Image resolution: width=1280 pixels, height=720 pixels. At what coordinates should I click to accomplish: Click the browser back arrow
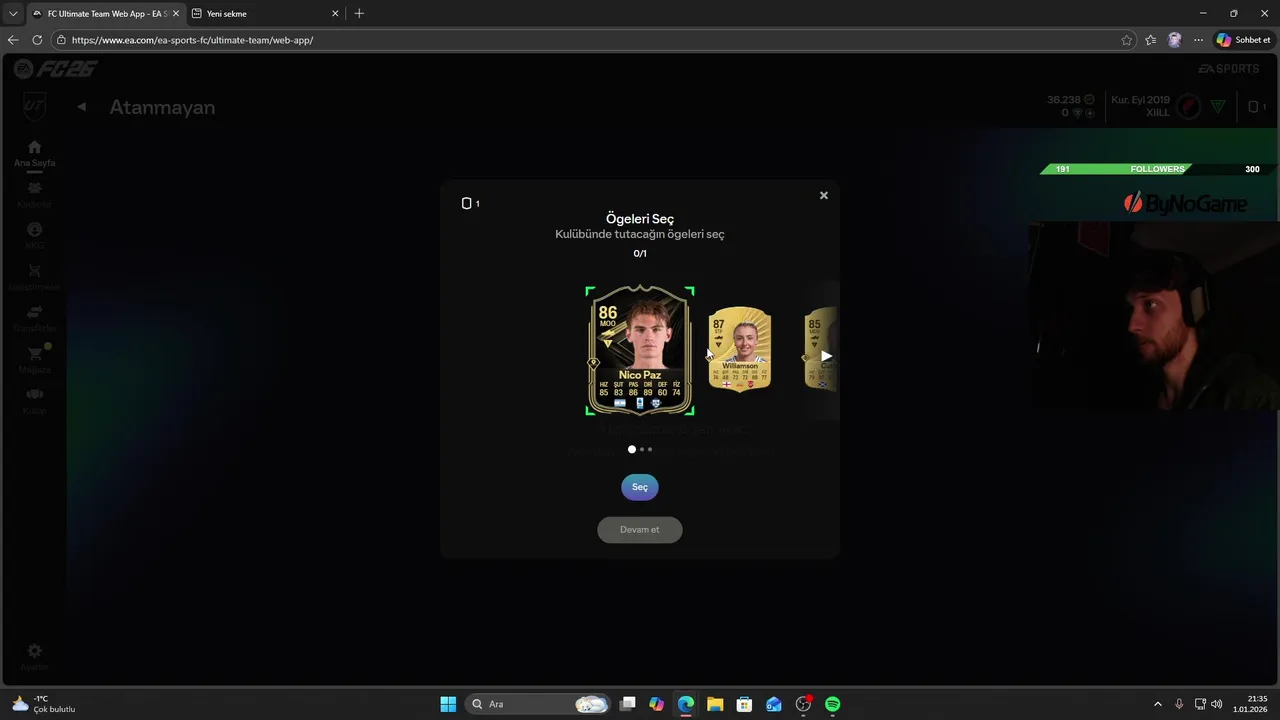[13, 40]
